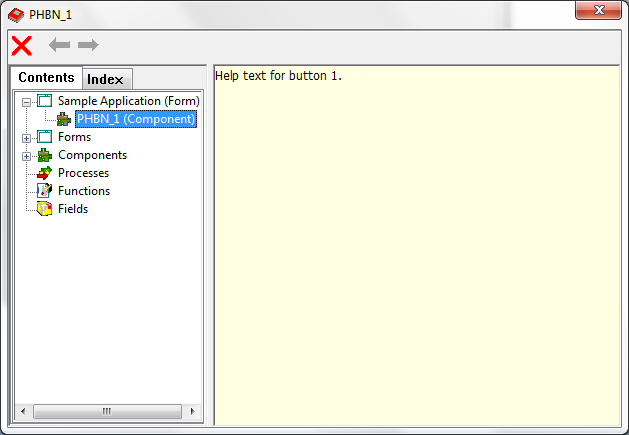This screenshot has width=629, height=435.
Task: Expand the Components tree node
Action: 26,157
